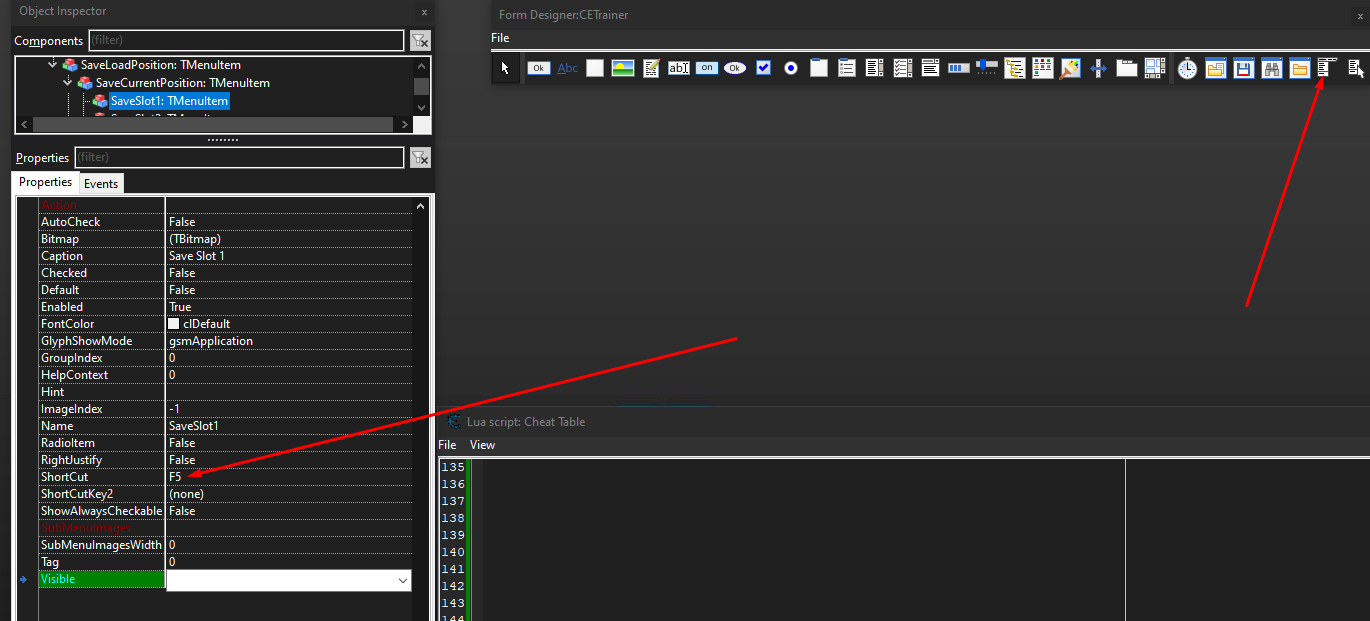Select the TFindDialog binoculars icon

click(1272, 68)
